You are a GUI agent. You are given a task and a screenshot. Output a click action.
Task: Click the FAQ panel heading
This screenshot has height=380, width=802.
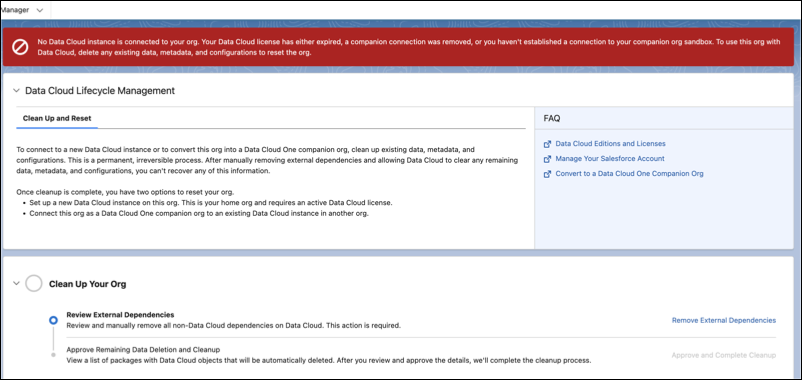click(551, 118)
